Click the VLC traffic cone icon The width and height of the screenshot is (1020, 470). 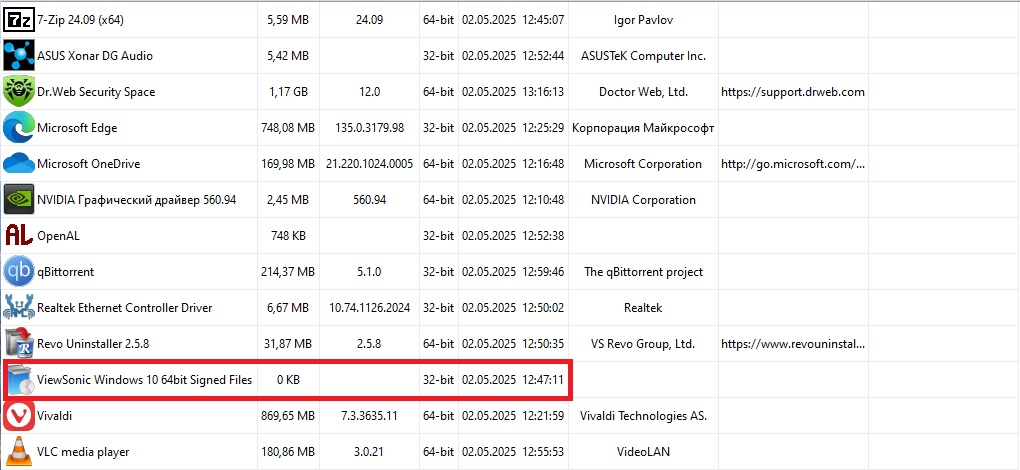(18, 451)
